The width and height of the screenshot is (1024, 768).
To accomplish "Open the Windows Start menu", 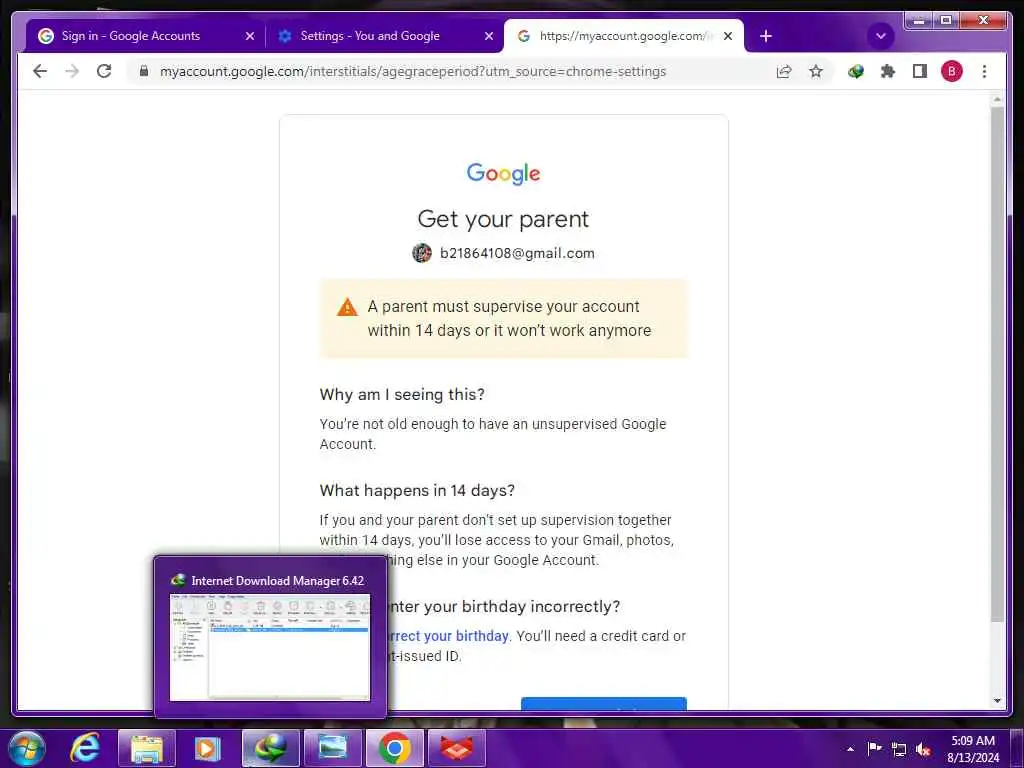I will pyautogui.click(x=26, y=748).
